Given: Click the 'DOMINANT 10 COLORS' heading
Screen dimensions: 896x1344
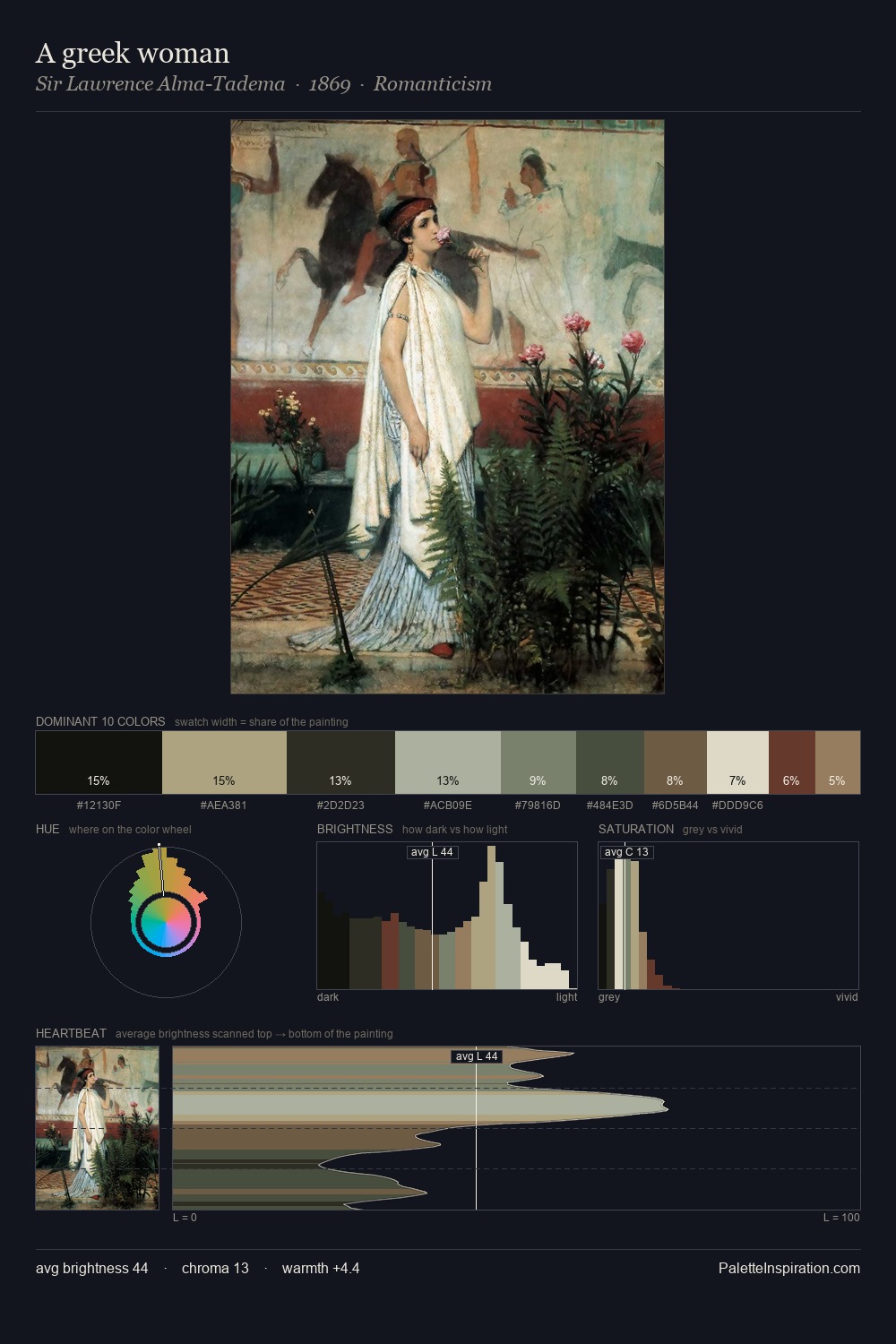Looking at the screenshot, I should 100,721.
